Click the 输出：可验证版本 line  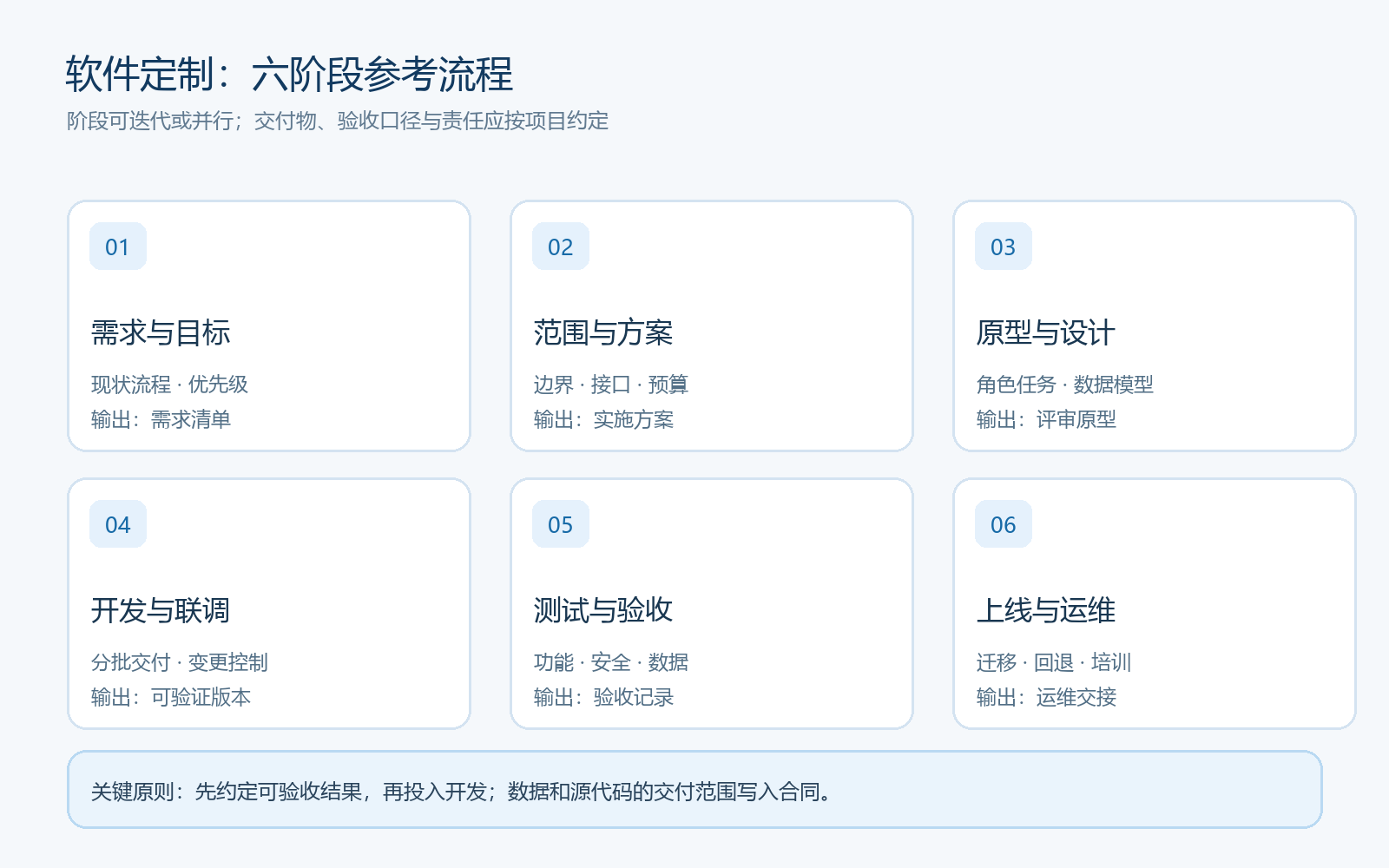point(171,698)
